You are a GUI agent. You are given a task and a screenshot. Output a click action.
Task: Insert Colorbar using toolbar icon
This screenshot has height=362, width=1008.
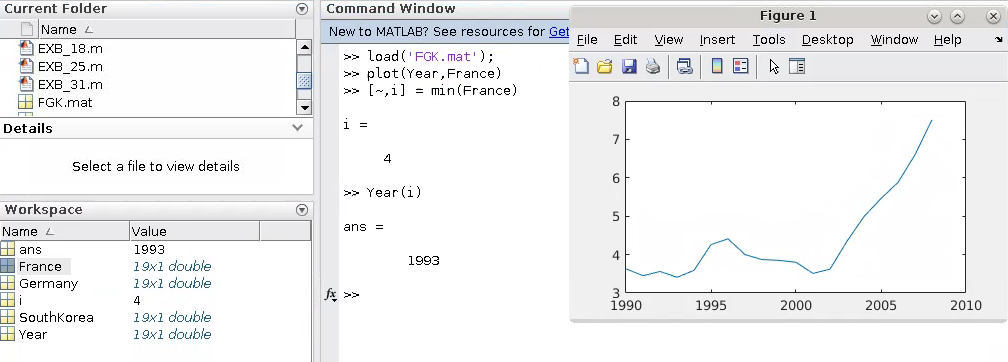click(717, 66)
